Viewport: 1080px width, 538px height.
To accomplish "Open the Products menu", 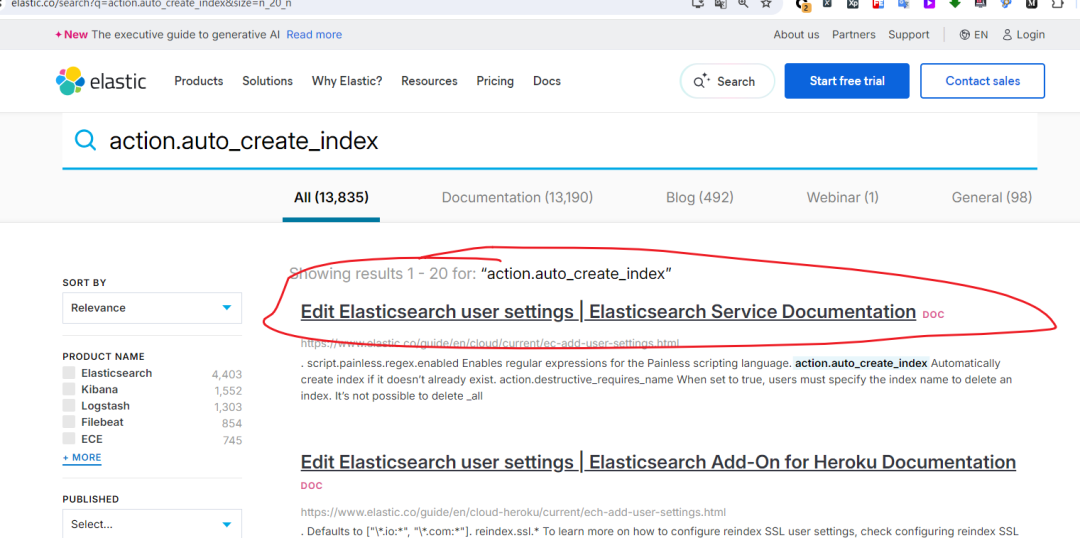I will tap(198, 81).
